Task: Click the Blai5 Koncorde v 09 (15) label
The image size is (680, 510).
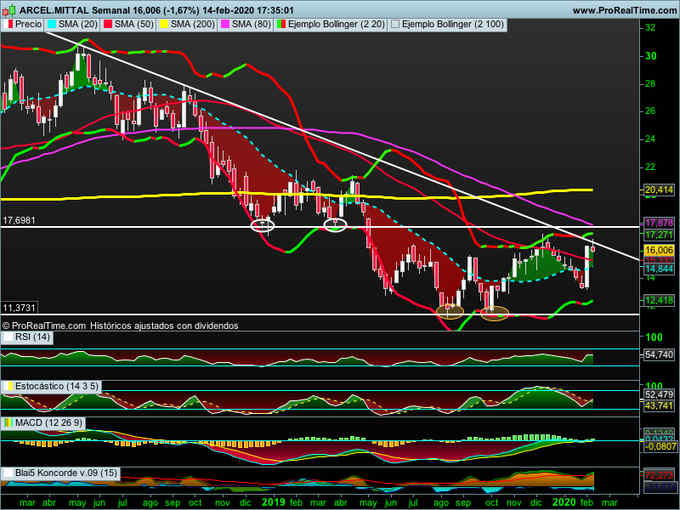Action: pos(60,473)
